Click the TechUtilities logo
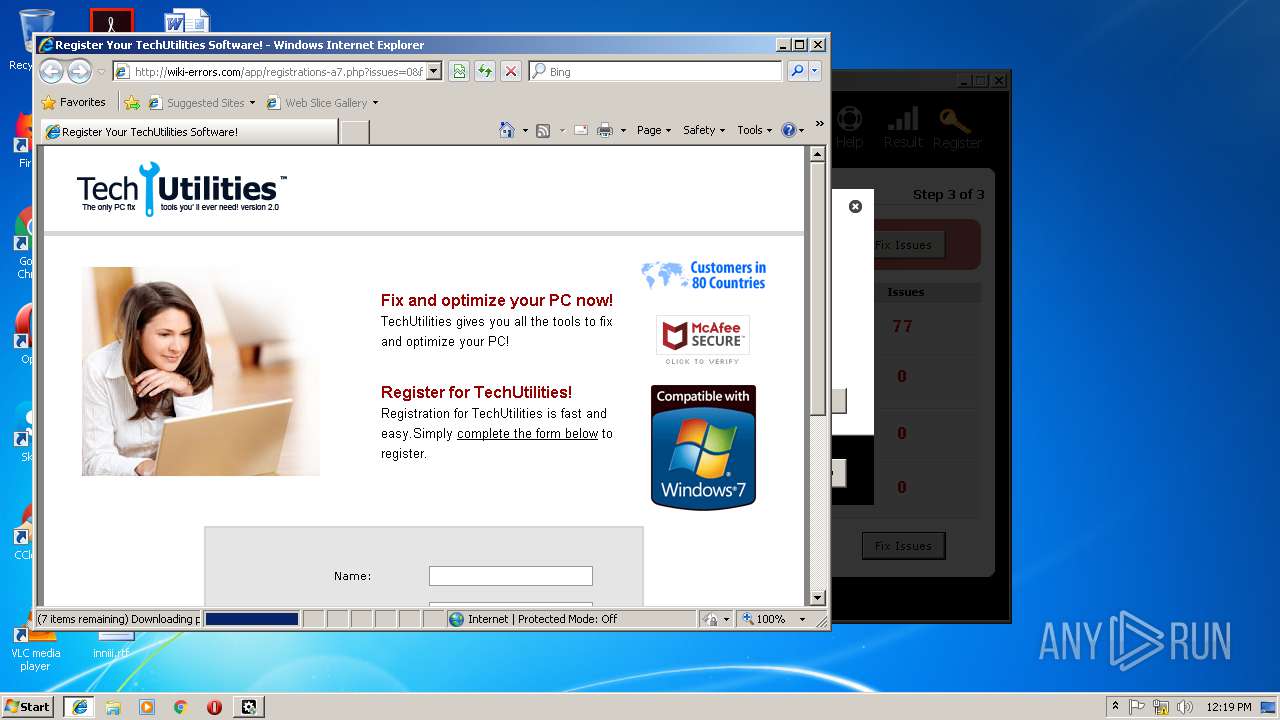This screenshot has height=720, width=1280. tap(181, 189)
